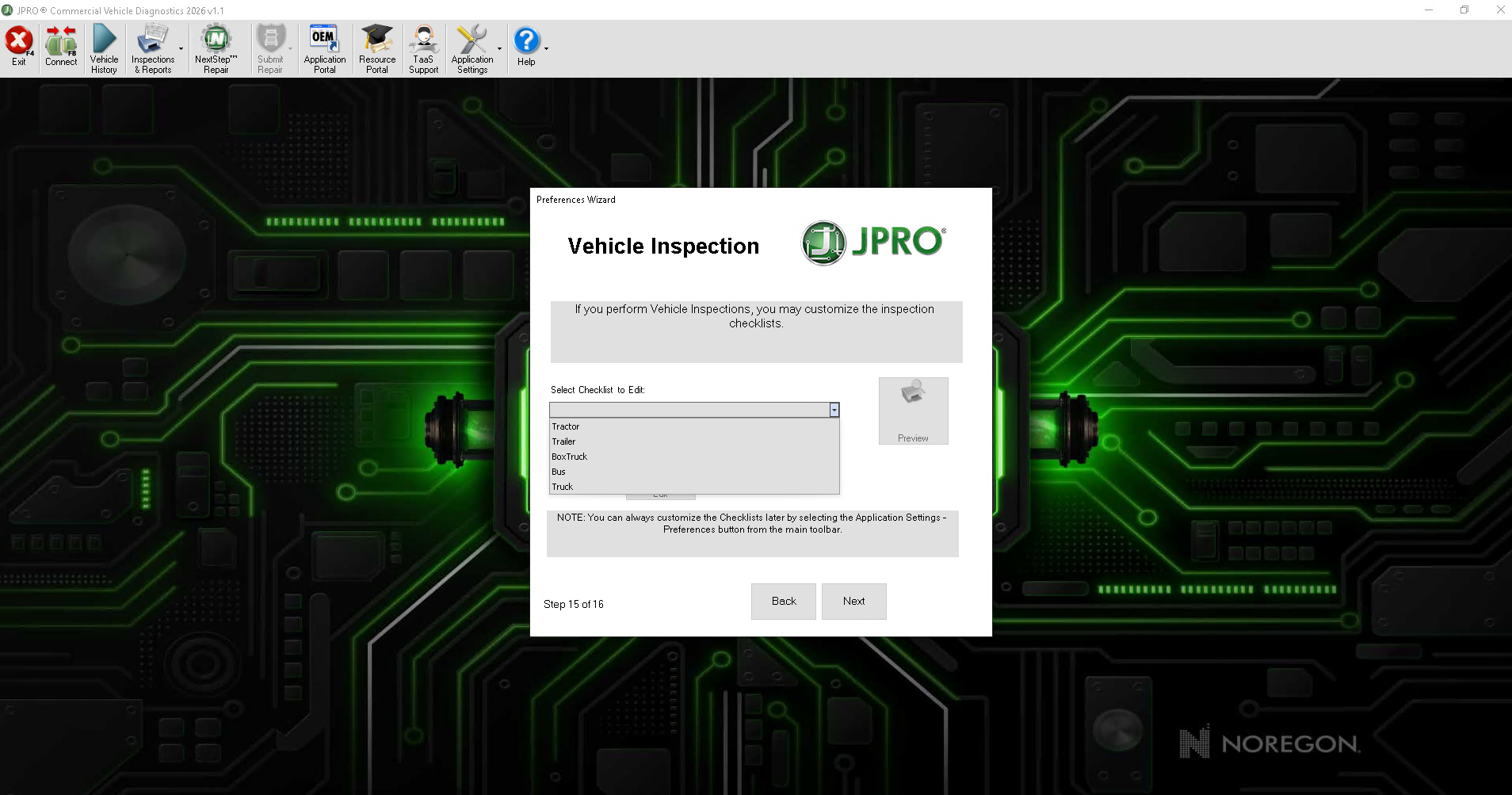The image size is (1512, 795).
Task: Open Vehicle History
Action: (x=104, y=49)
